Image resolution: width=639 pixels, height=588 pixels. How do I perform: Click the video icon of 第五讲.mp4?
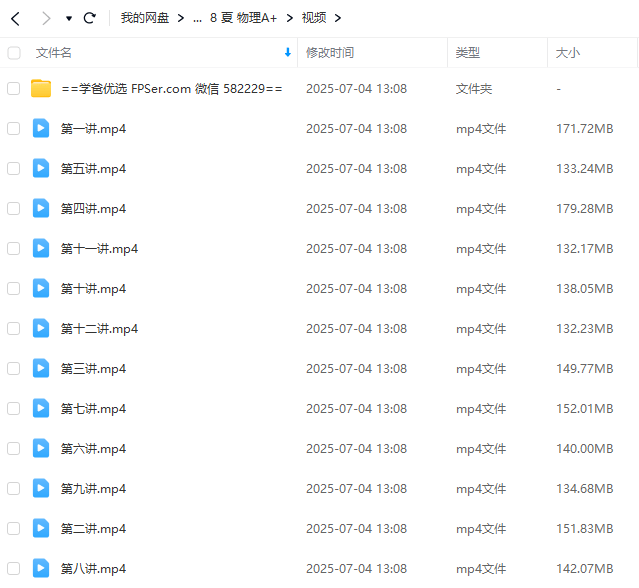[x=41, y=168]
